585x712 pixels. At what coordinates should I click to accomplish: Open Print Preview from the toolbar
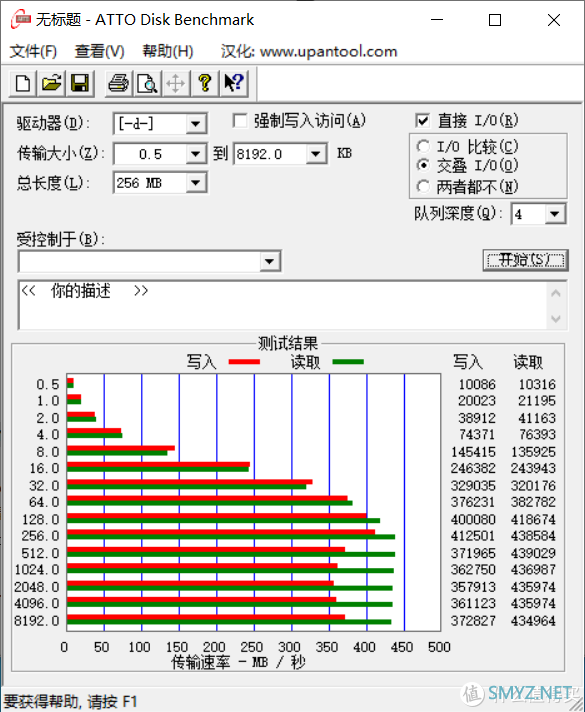pyautogui.click(x=147, y=84)
